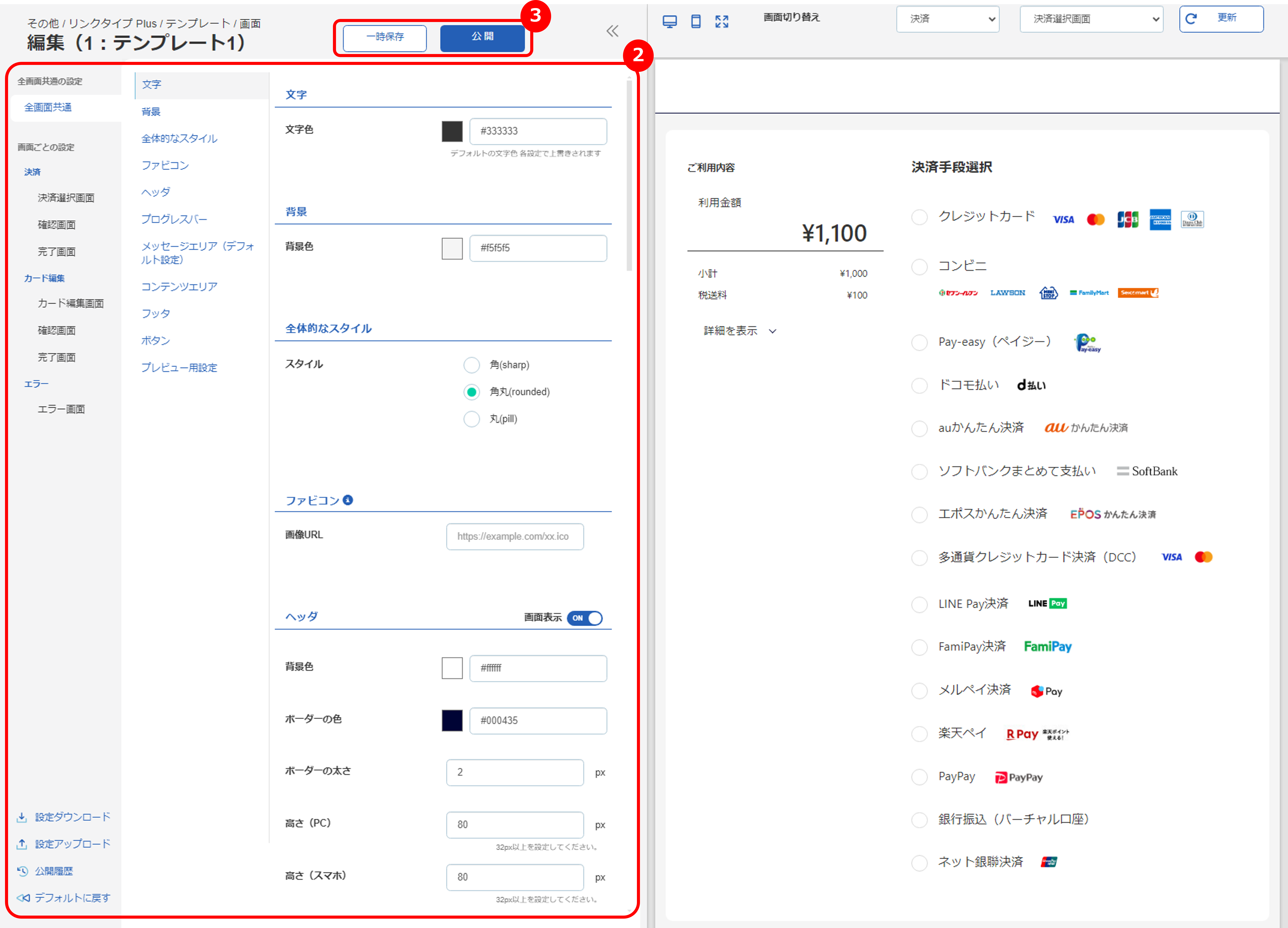1288x928 pixels.
Task: Click the LAWSON logo under コンビニ
Action: 1008,293
